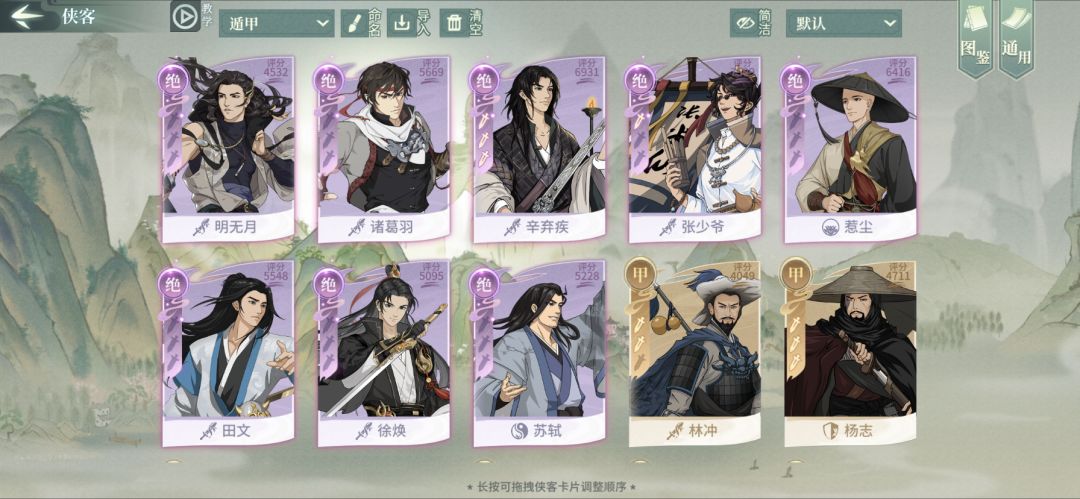Click the import download icon
The width and height of the screenshot is (1080, 499).
click(x=401, y=23)
